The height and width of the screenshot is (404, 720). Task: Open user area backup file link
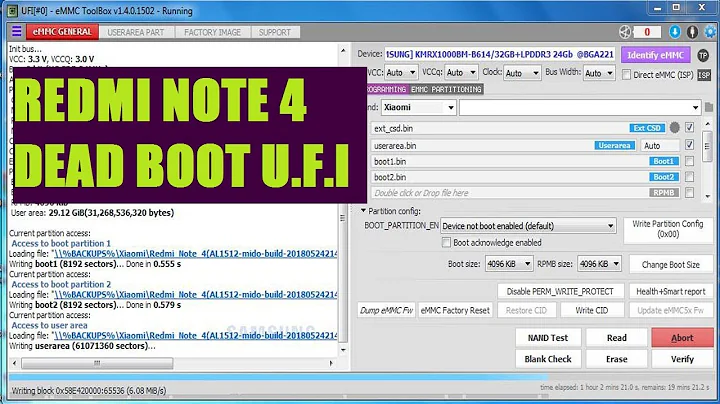tap(195, 335)
